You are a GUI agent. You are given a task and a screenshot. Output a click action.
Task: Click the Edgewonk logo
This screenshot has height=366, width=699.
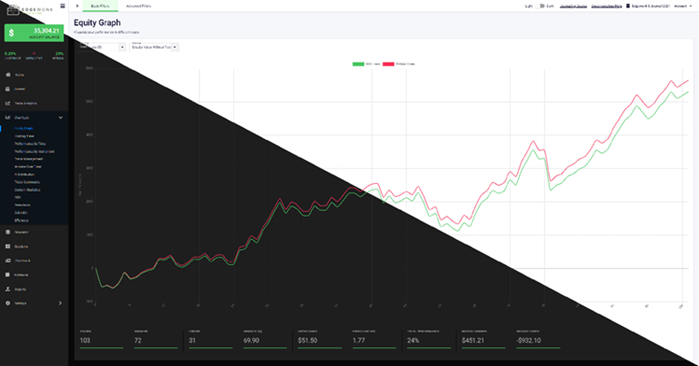click(x=29, y=9)
